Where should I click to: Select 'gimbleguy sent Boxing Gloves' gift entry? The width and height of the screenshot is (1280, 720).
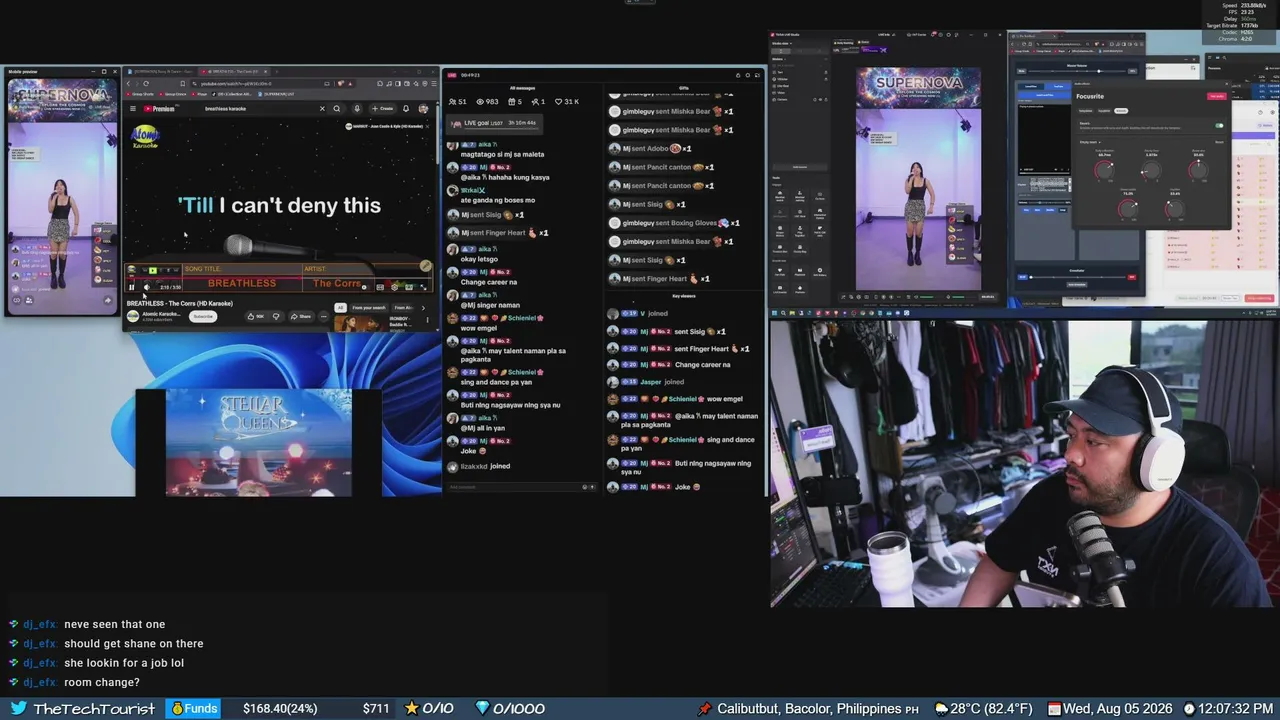pyautogui.click(x=674, y=223)
